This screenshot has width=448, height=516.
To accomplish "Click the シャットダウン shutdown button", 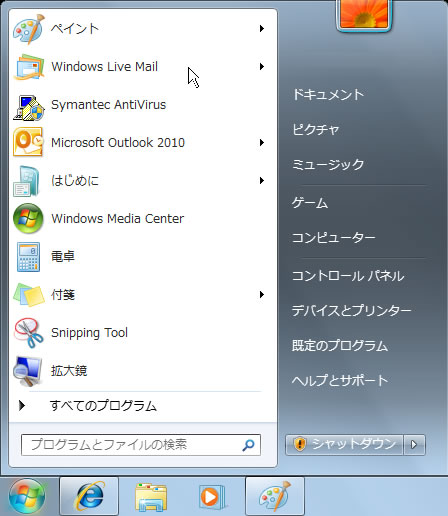I will 344,445.
